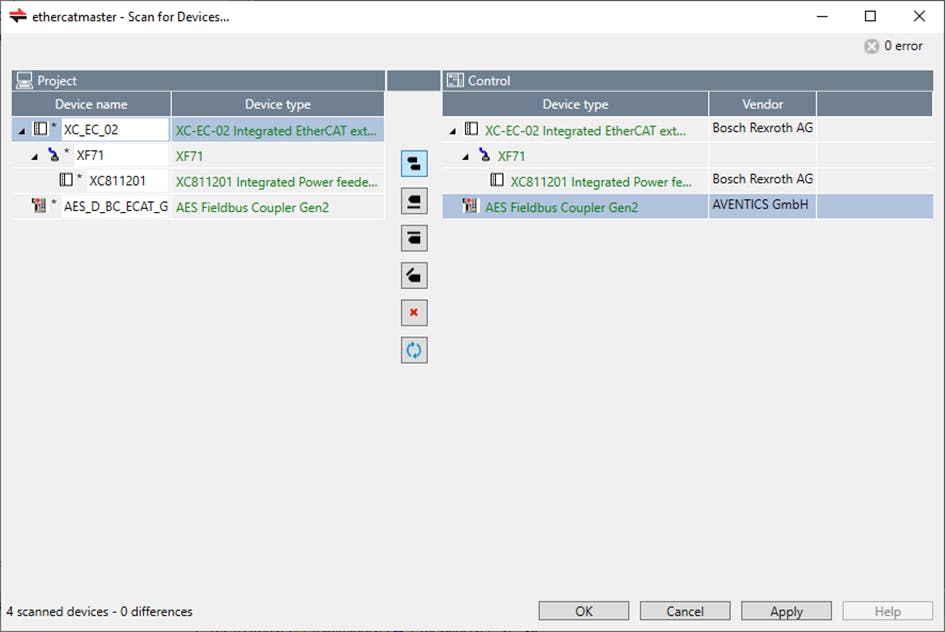Click the 4 scanned devices status text

click(99, 611)
